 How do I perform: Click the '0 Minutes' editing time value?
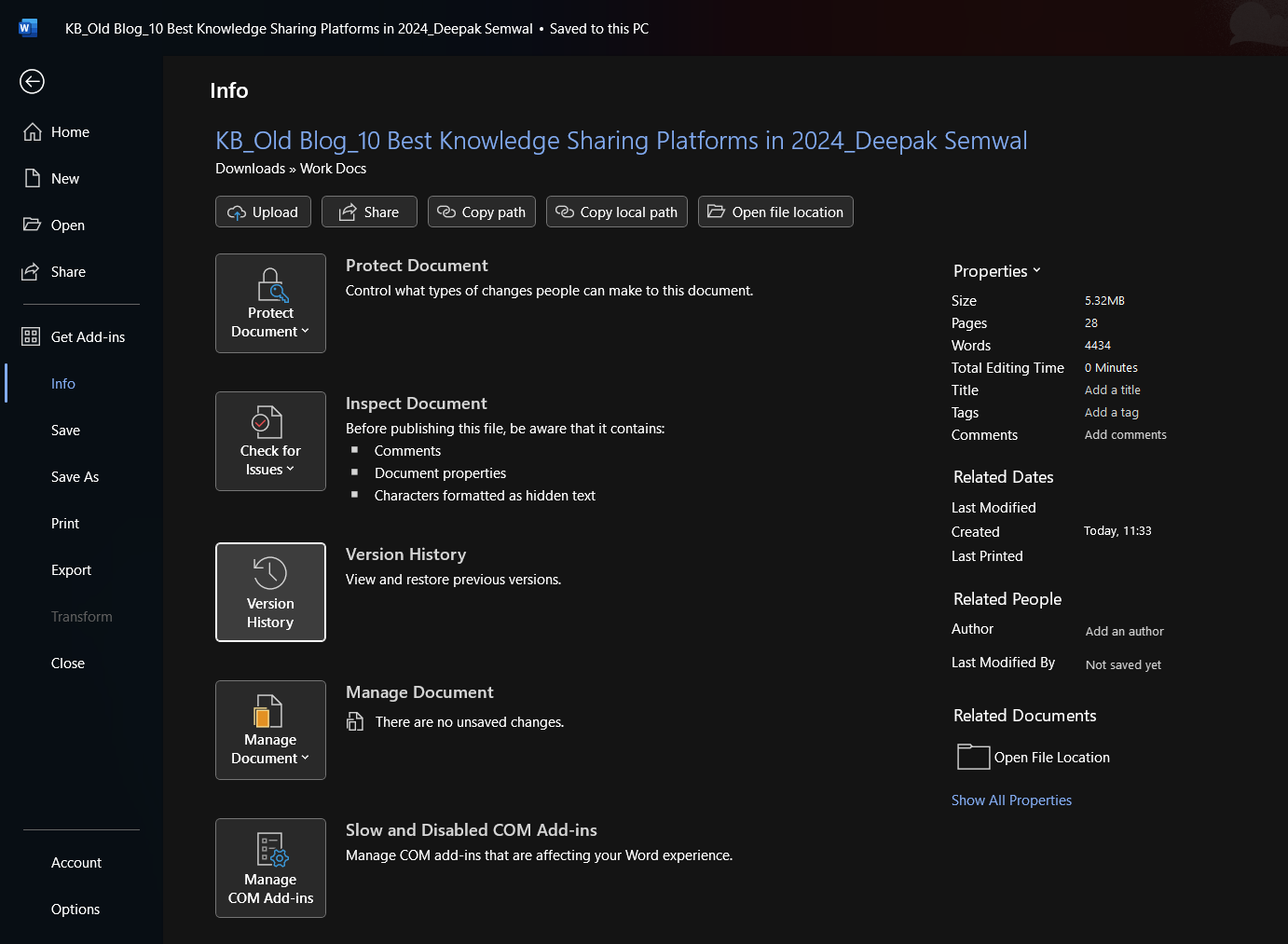1111,368
